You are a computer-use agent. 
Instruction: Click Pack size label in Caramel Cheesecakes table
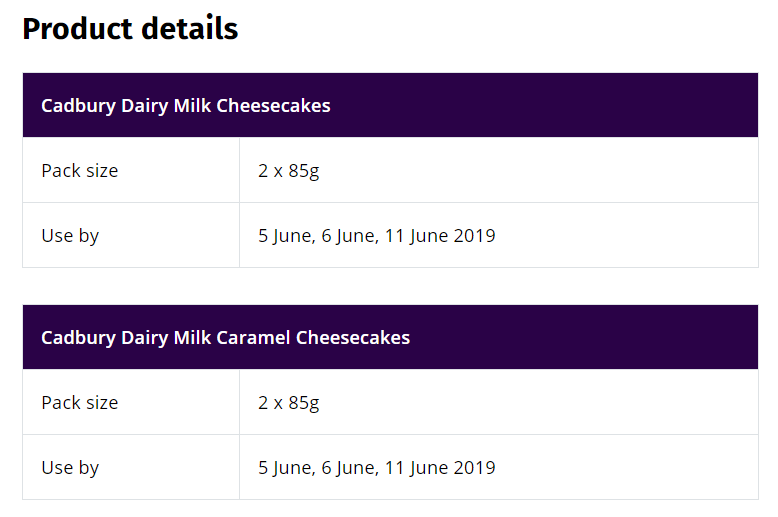[80, 402]
